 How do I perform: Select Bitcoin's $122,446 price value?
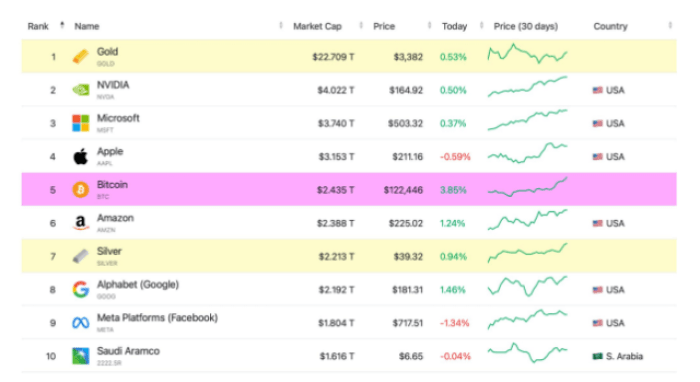coord(403,190)
